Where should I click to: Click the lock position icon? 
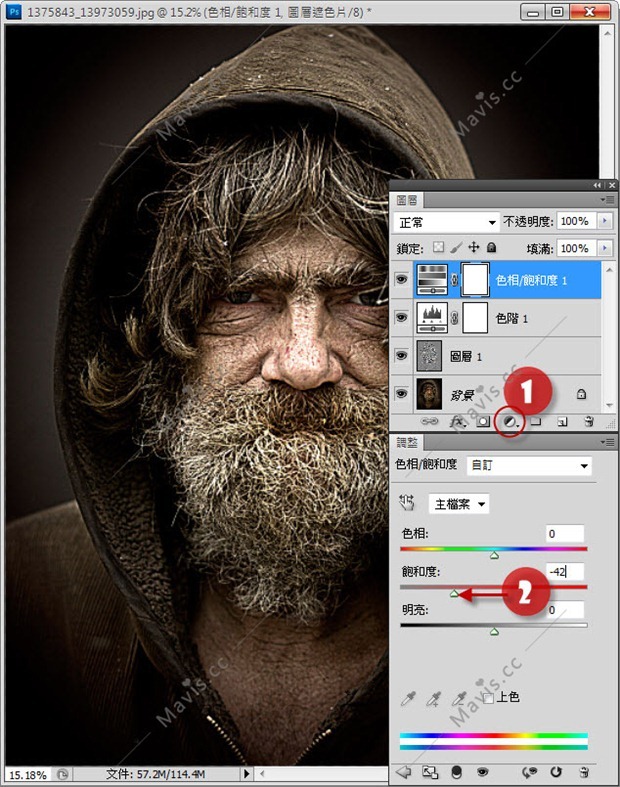pyautogui.click(x=473, y=247)
